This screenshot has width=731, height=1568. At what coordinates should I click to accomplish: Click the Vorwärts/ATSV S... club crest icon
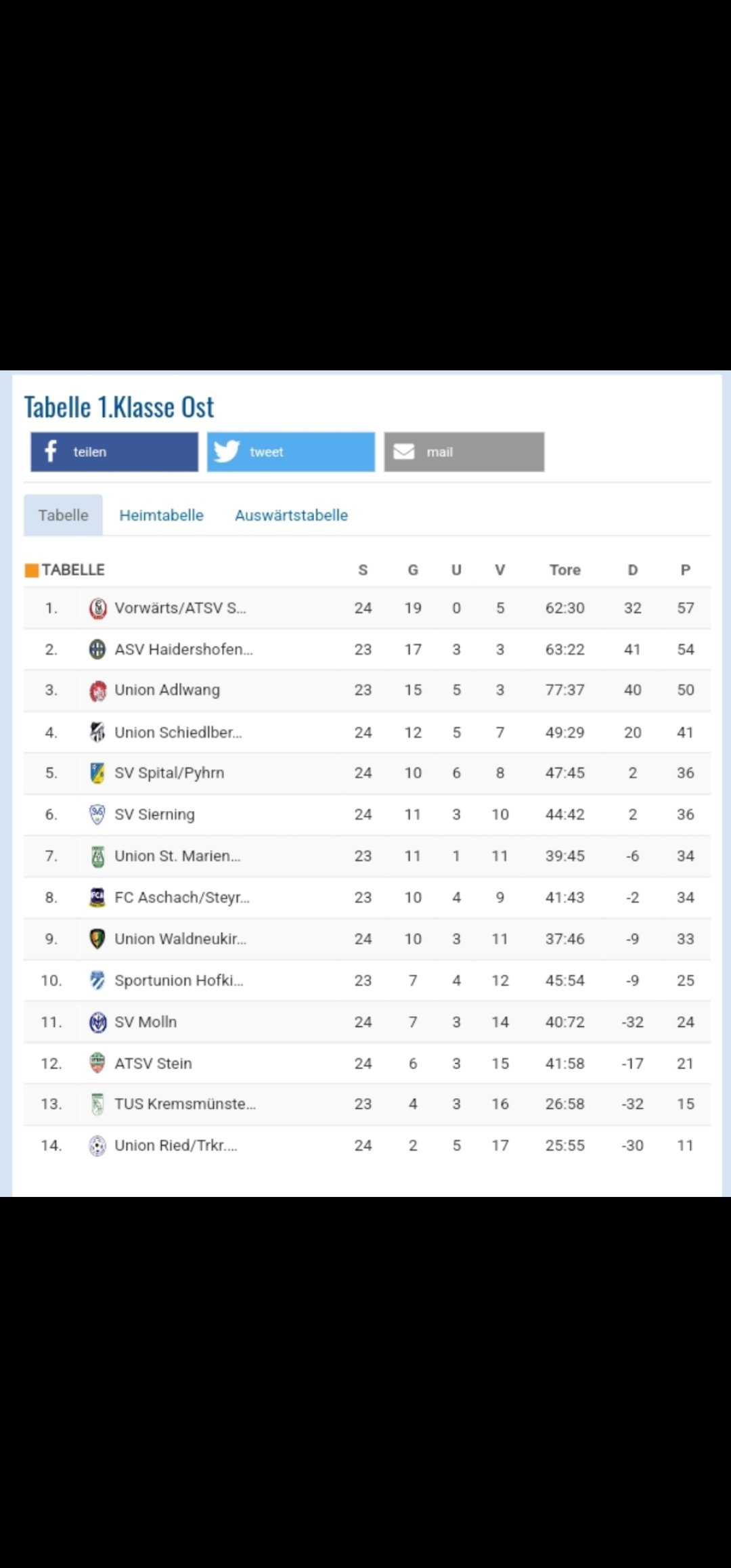click(98, 609)
